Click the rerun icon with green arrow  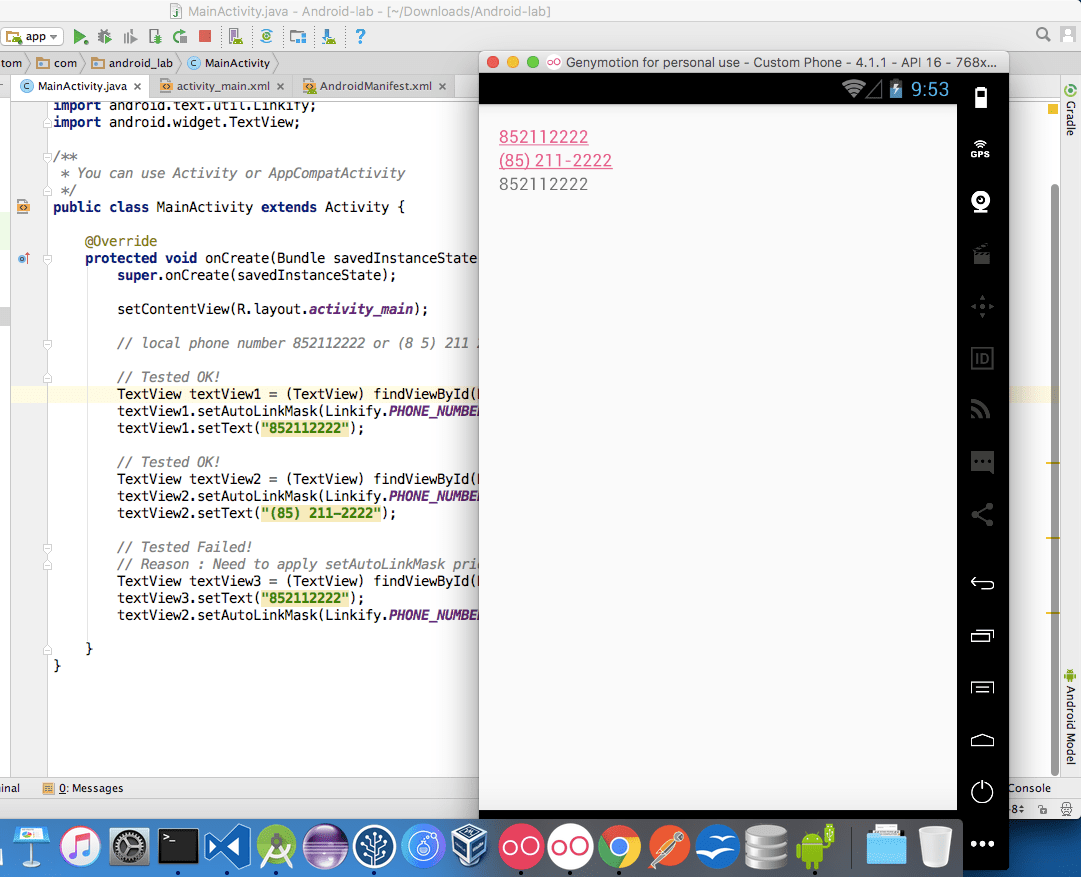[180, 37]
